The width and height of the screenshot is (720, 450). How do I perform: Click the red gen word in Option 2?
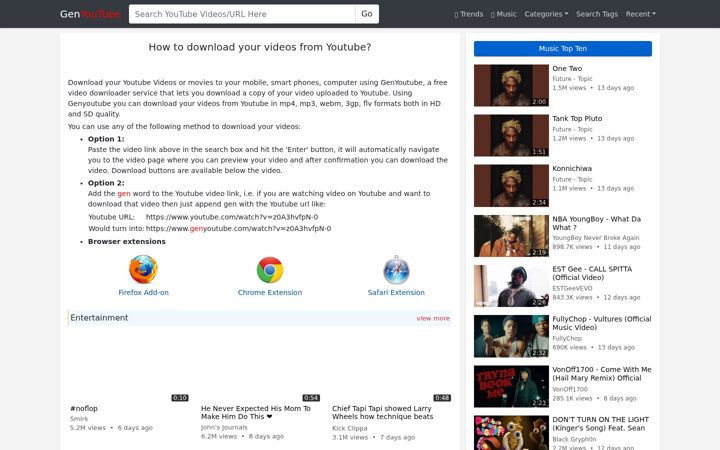click(124, 194)
